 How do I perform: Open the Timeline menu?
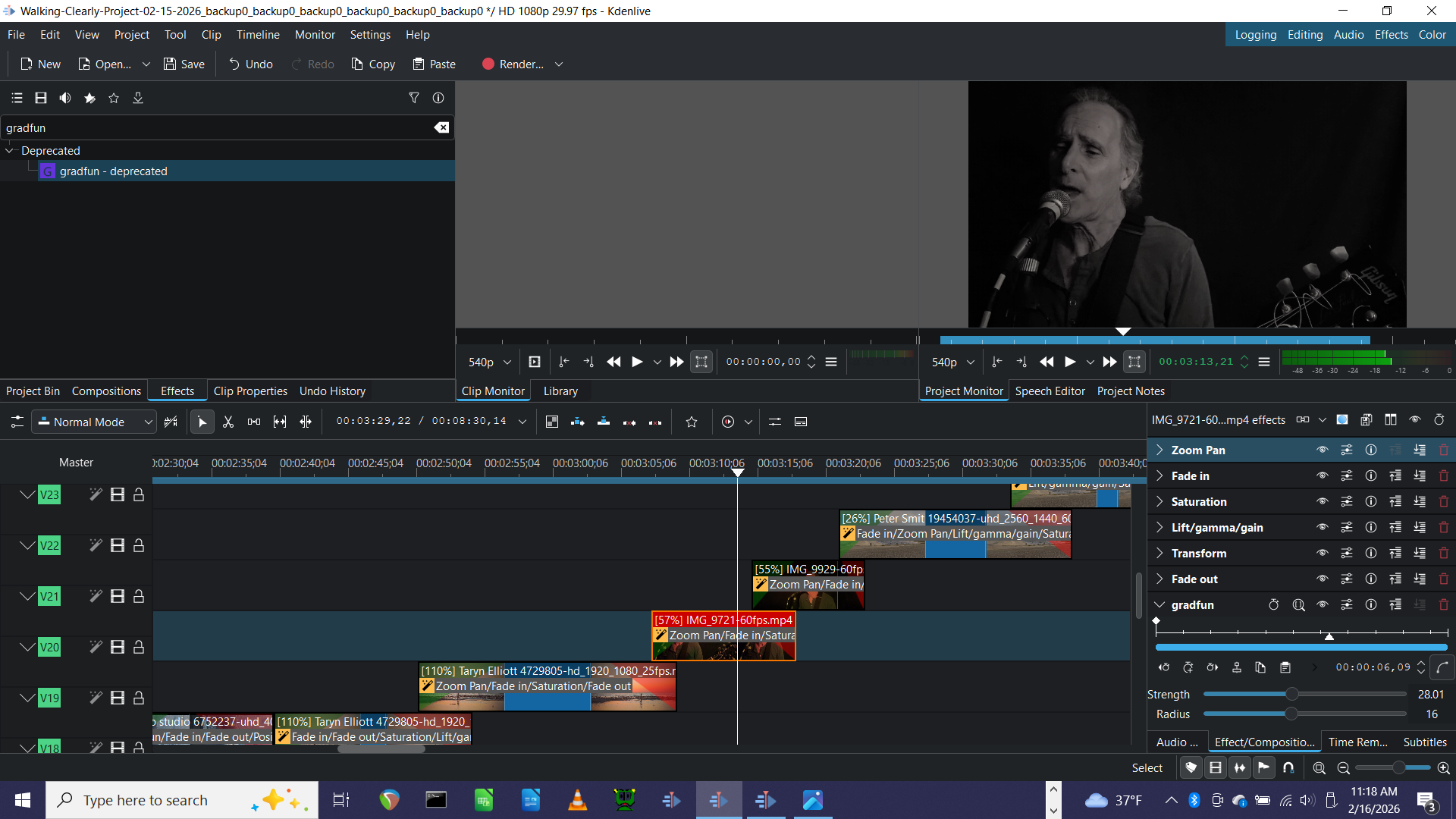coord(257,35)
